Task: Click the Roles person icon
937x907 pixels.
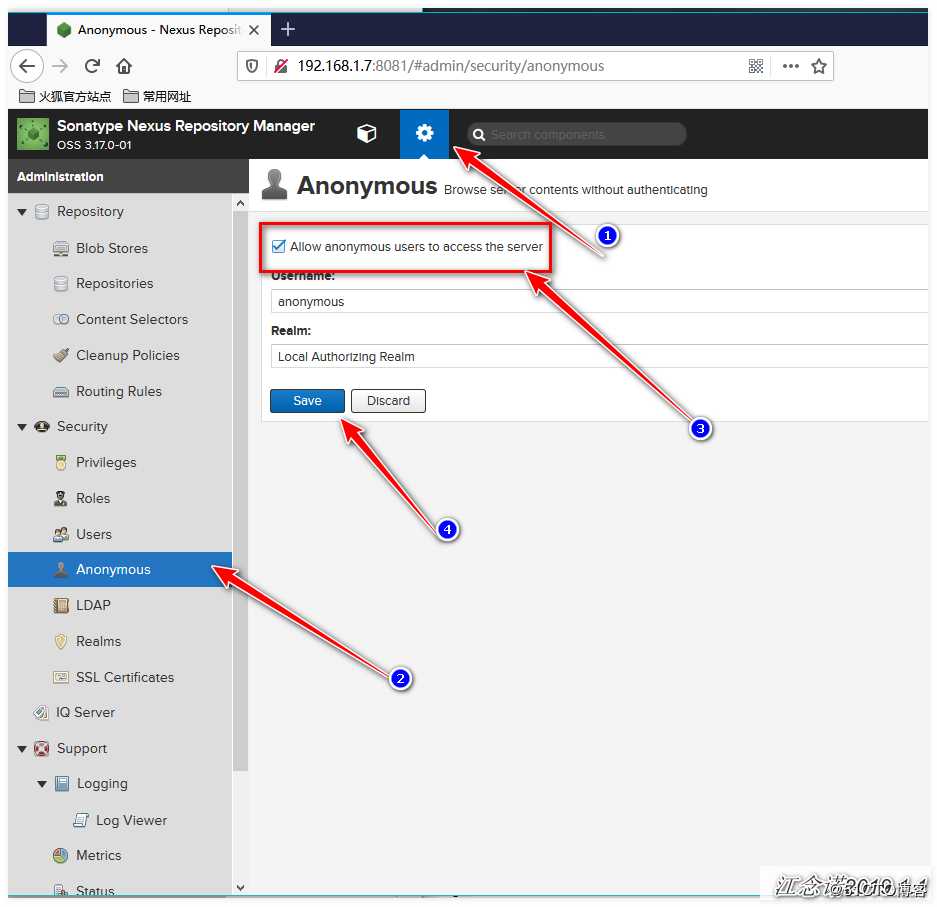Action: (60, 499)
